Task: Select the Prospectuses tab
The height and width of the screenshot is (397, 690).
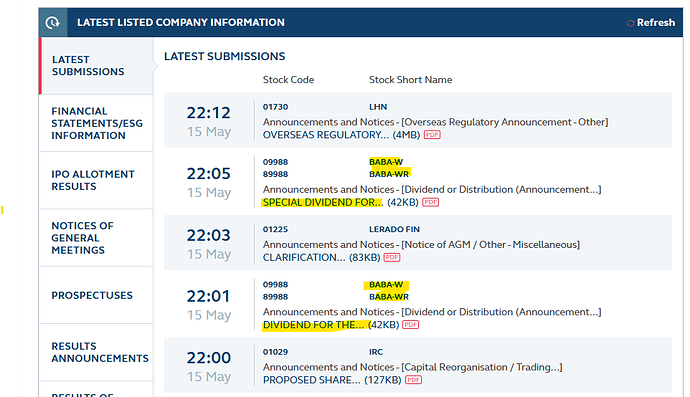Action: [x=96, y=295]
